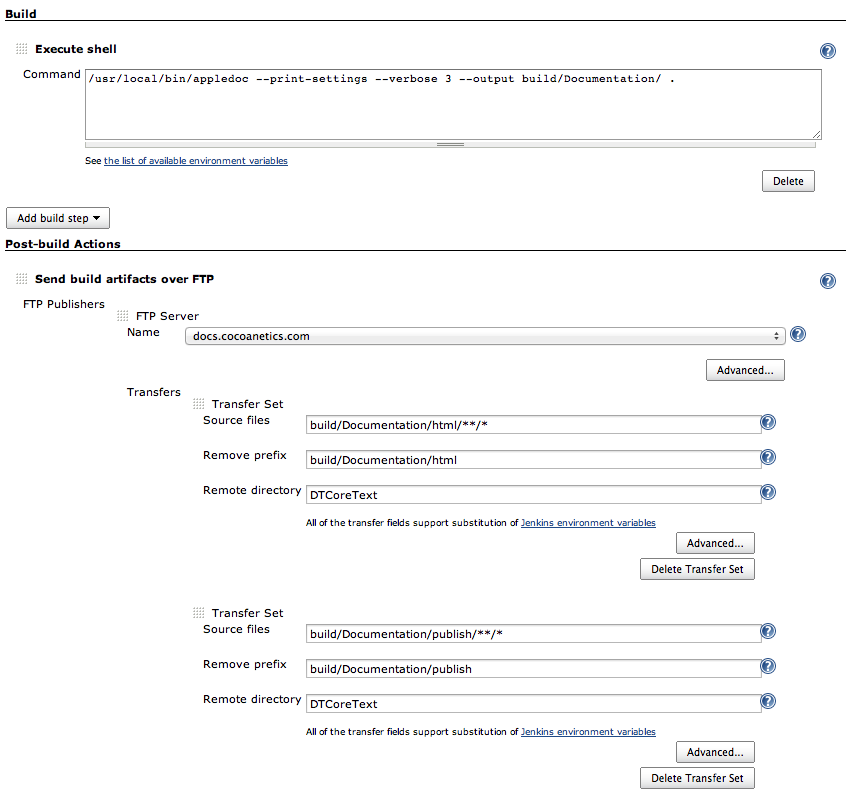The width and height of the screenshot is (856, 799).
Task: Open help for Send build artifacts over FTP
Action: 828,281
